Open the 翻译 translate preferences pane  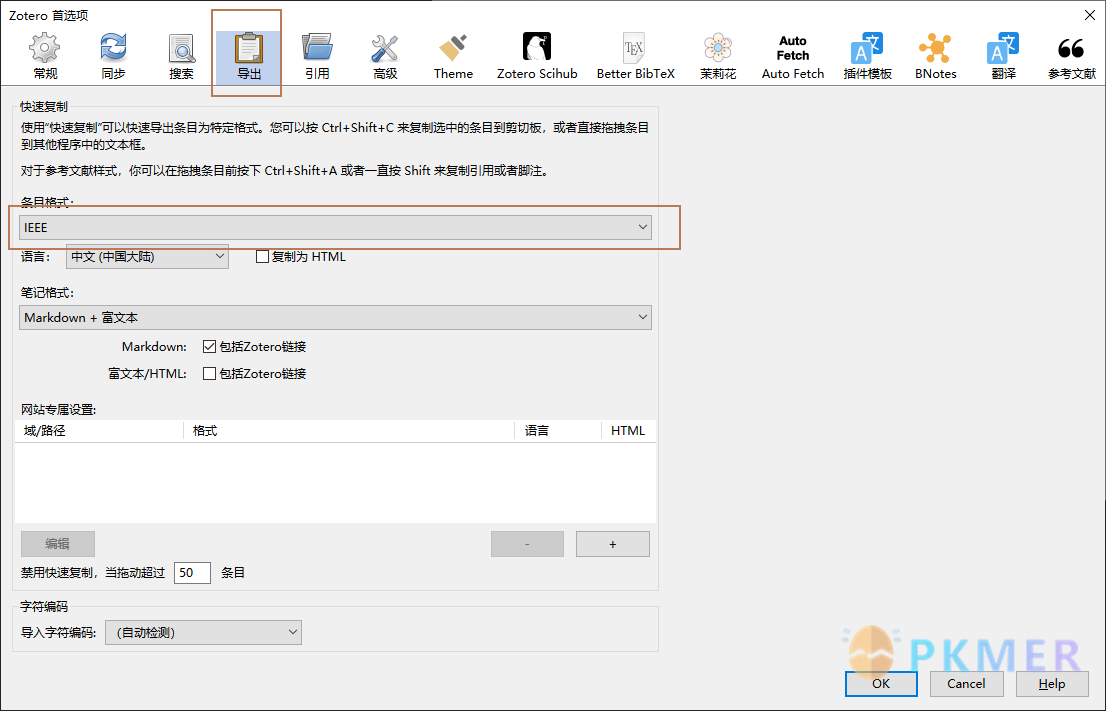1003,56
